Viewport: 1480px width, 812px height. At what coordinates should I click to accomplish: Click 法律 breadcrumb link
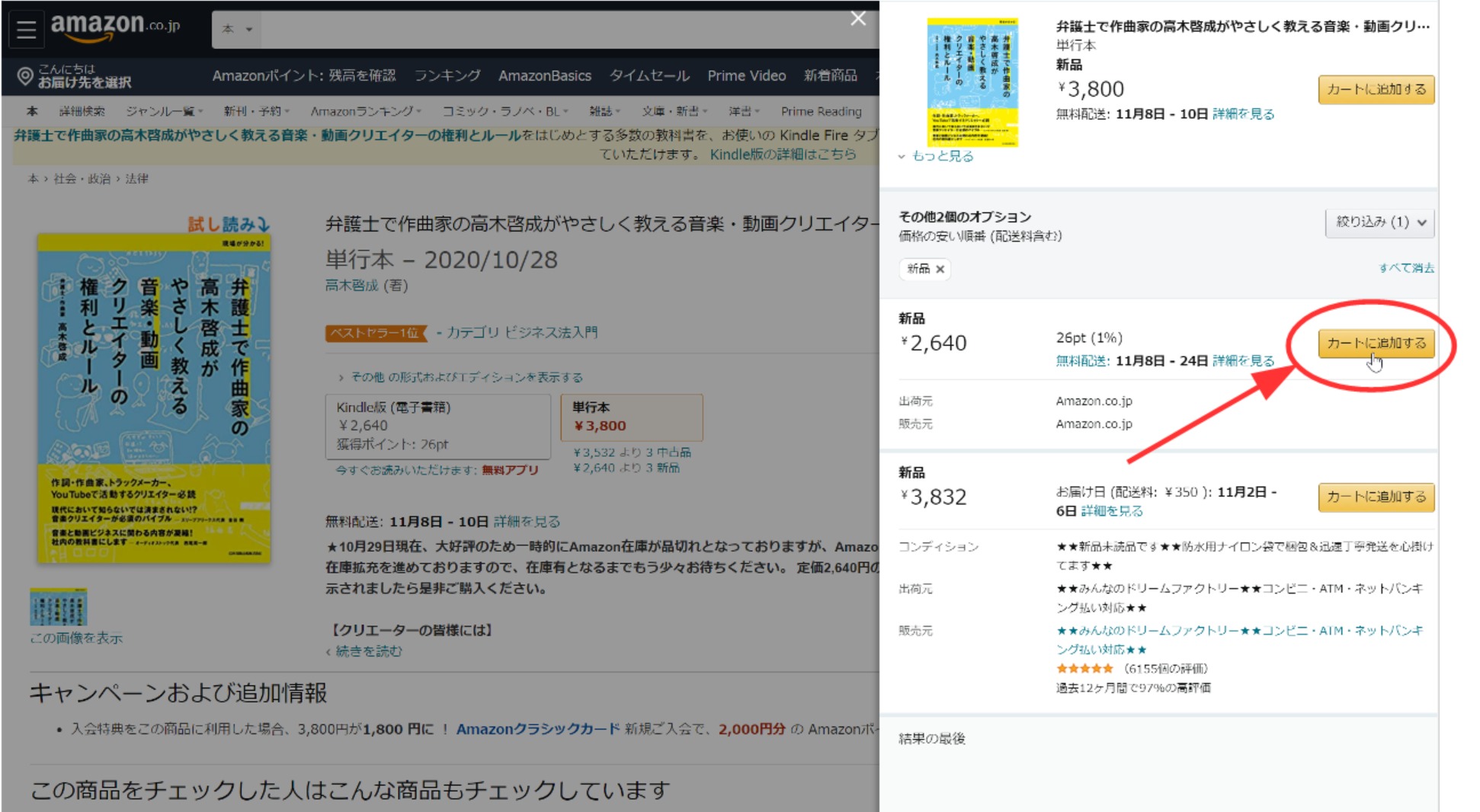tap(136, 179)
